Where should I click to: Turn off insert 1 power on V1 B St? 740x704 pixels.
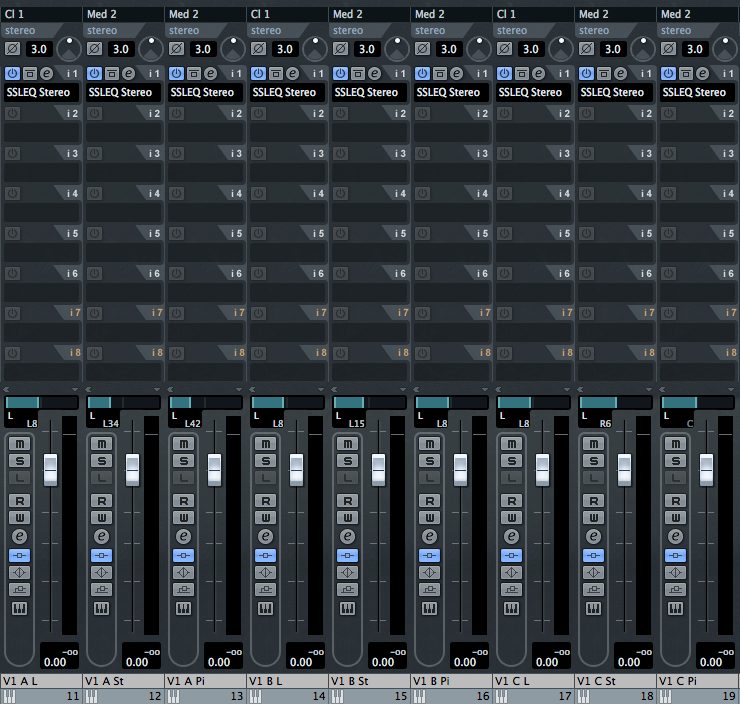coord(340,73)
